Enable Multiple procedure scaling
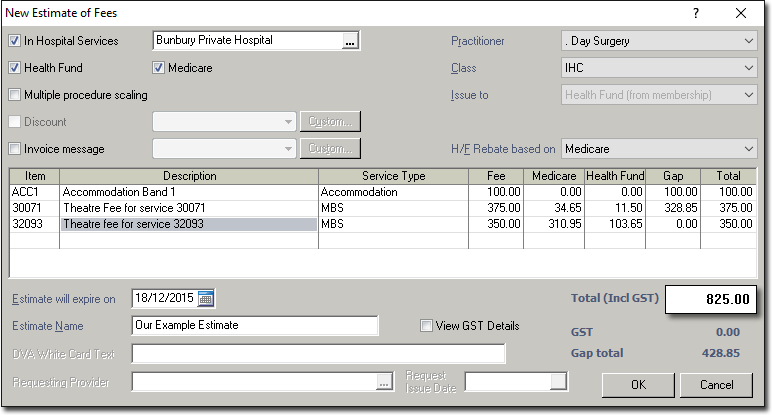 pyautogui.click(x=15, y=95)
